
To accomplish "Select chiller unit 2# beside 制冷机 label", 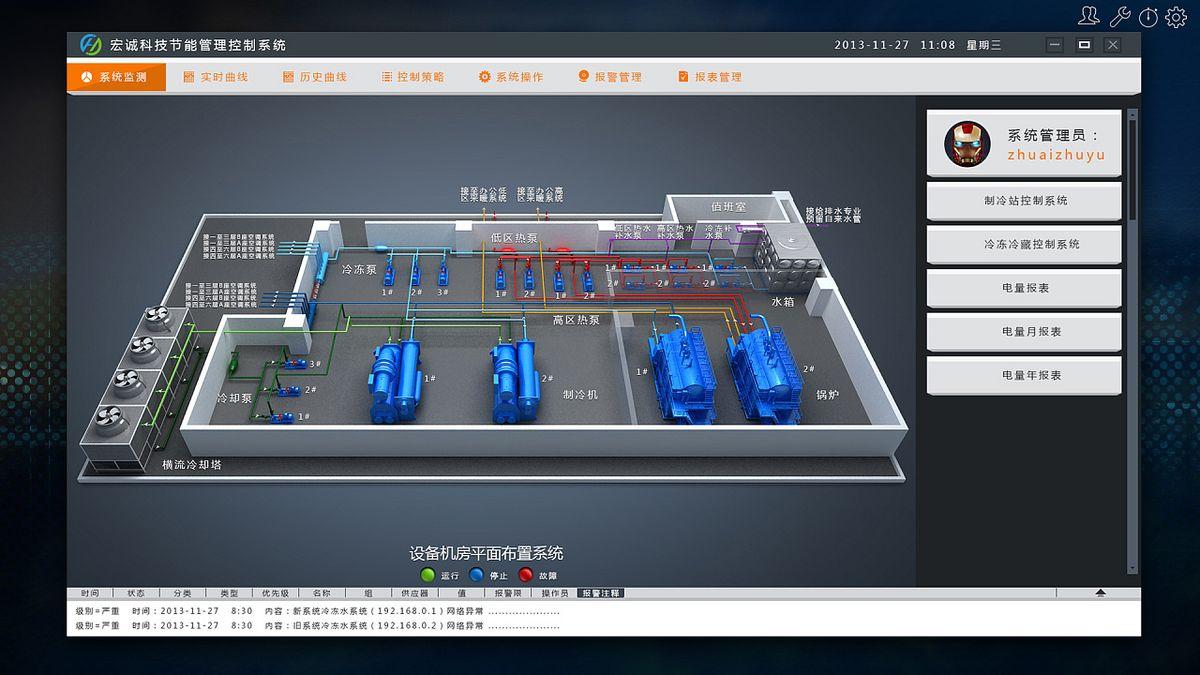I will coord(515,381).
